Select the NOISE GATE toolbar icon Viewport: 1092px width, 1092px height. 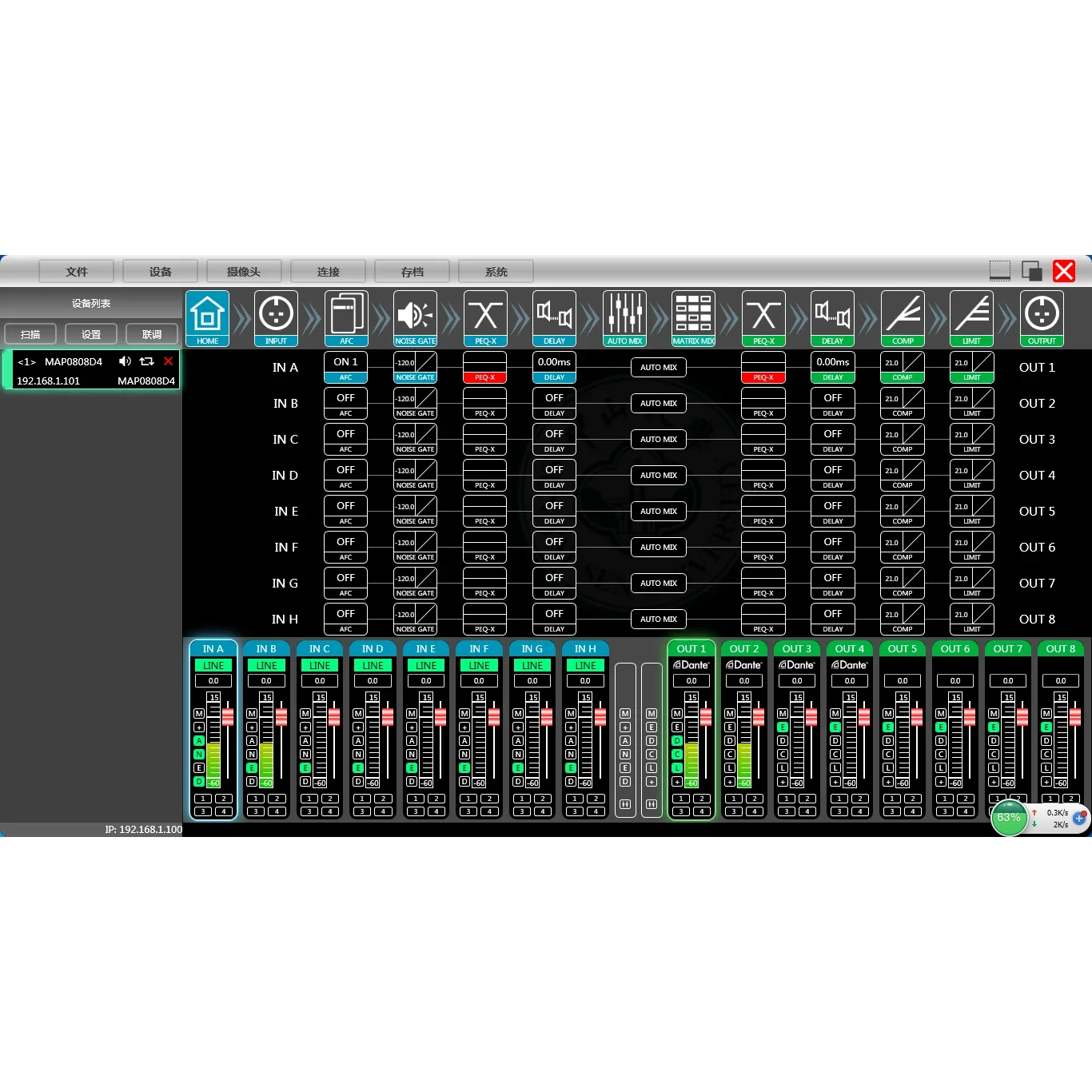tap(415, 317)
